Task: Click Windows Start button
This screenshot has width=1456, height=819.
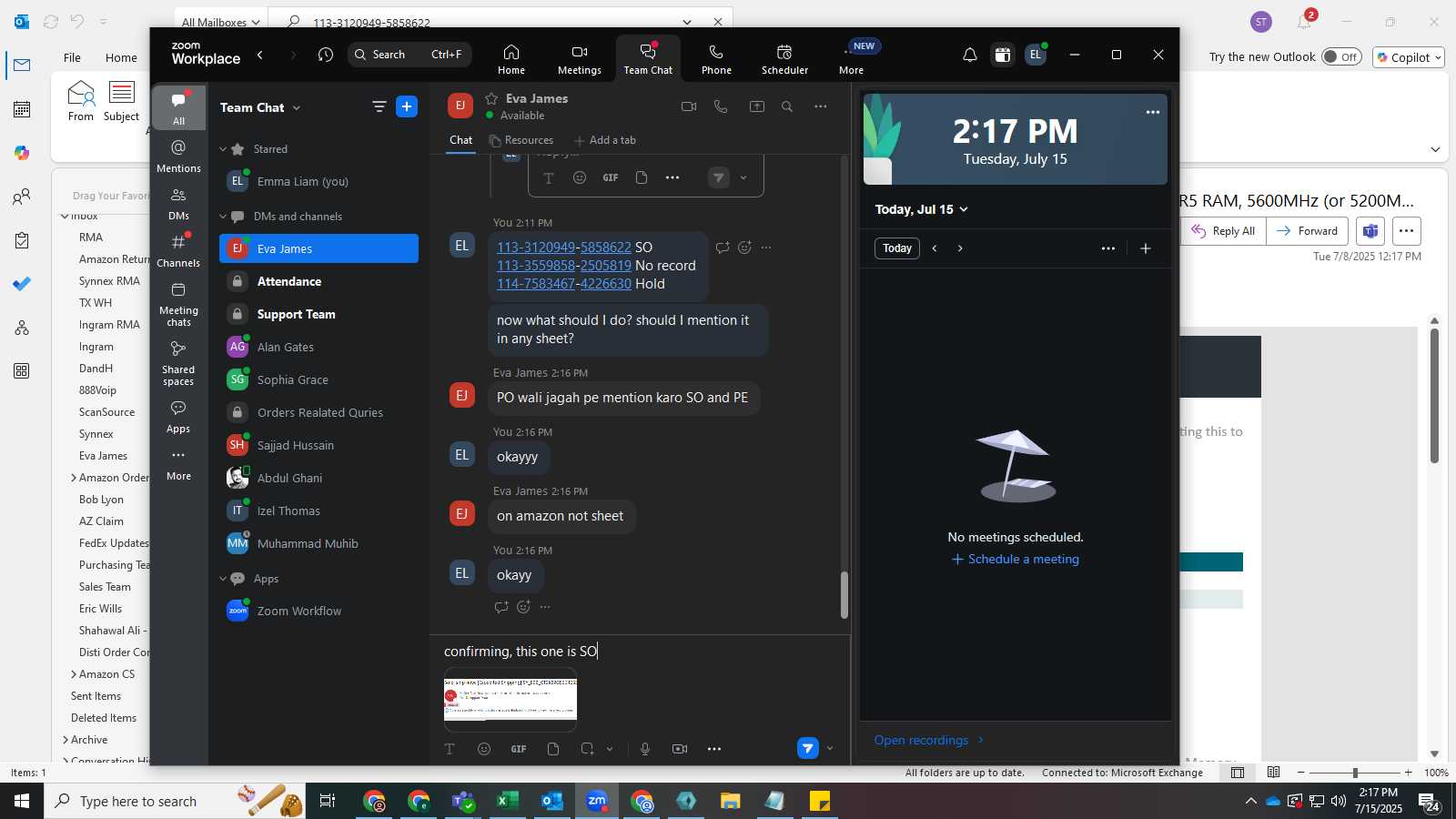Action: coord(22,801)
